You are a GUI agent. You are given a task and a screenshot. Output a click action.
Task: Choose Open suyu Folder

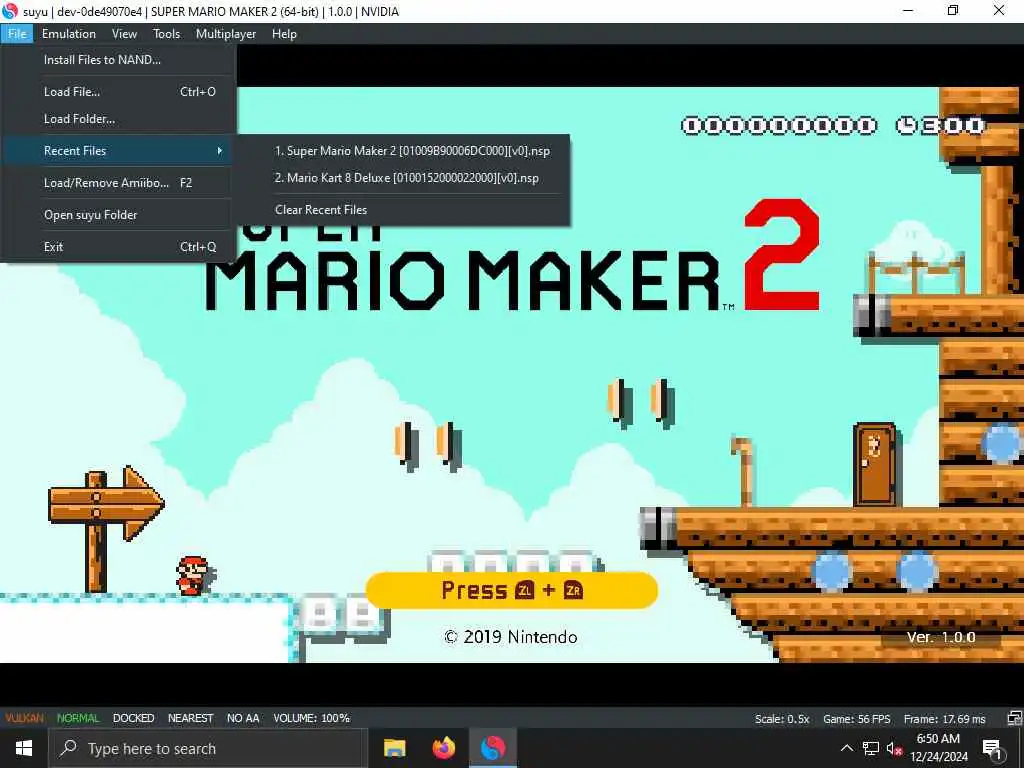[x=118, y=215]
